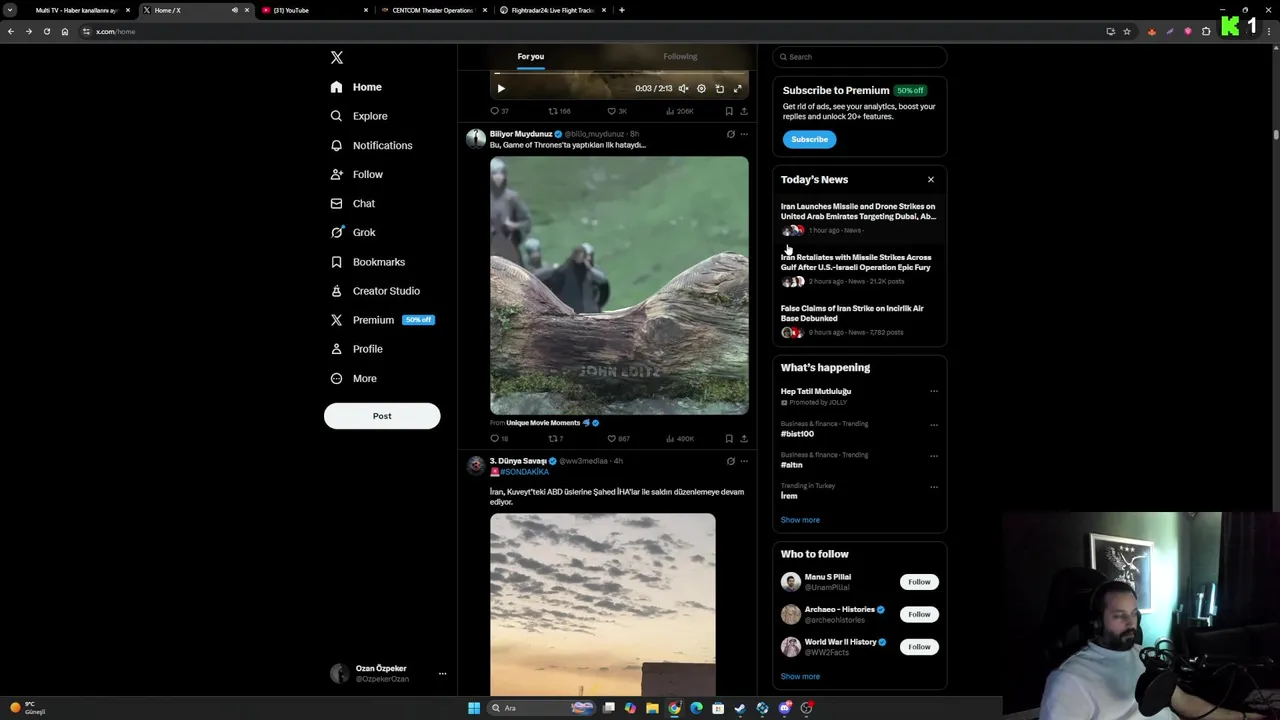Open File Explorer from the taskbar
The image size is (1280, 720).
tap(652, 708)
